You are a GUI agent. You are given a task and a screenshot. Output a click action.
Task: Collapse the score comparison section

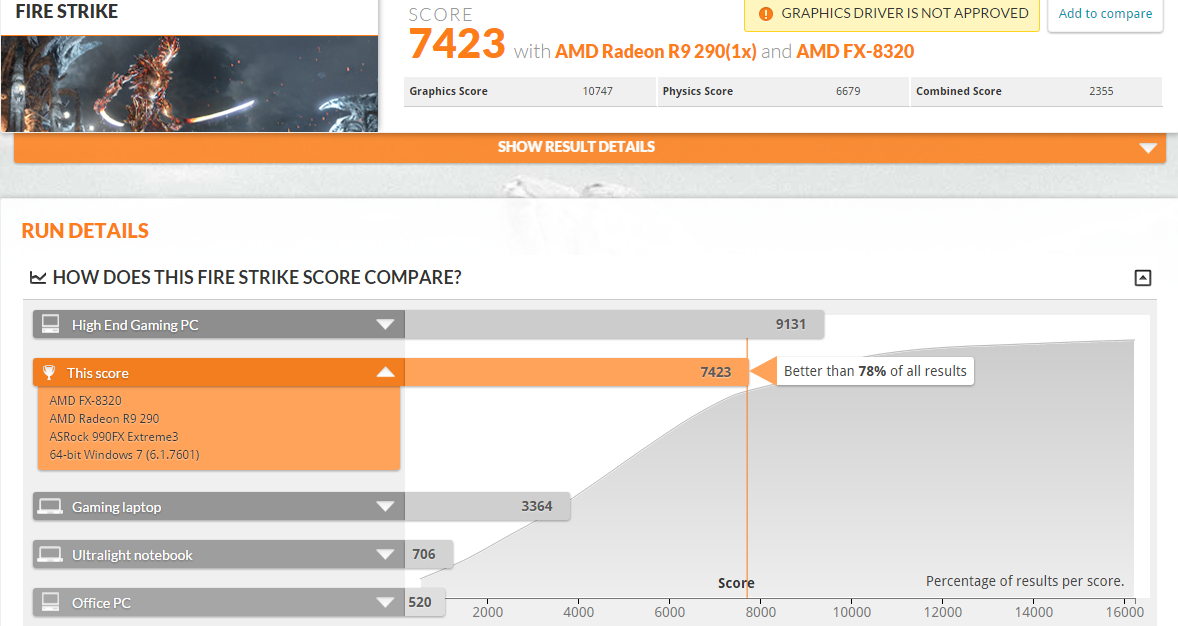tap(1142, 278)
